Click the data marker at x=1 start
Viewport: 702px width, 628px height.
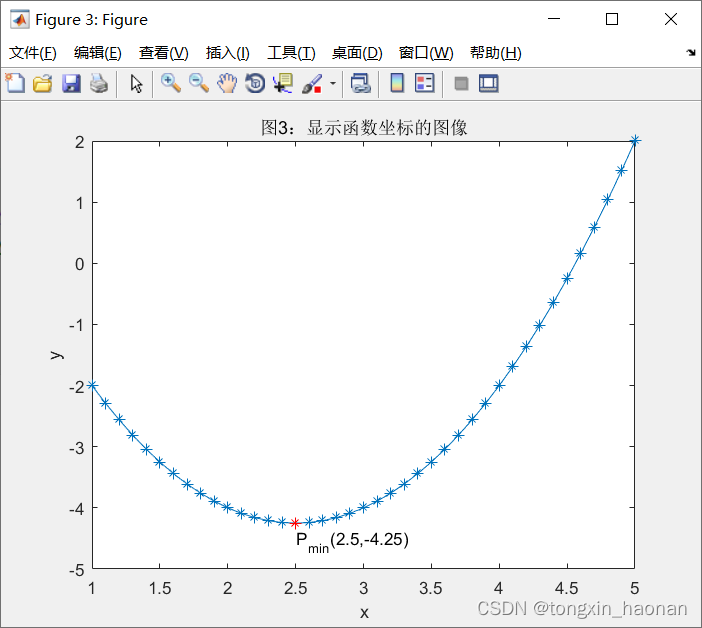(x=92, y=385)
